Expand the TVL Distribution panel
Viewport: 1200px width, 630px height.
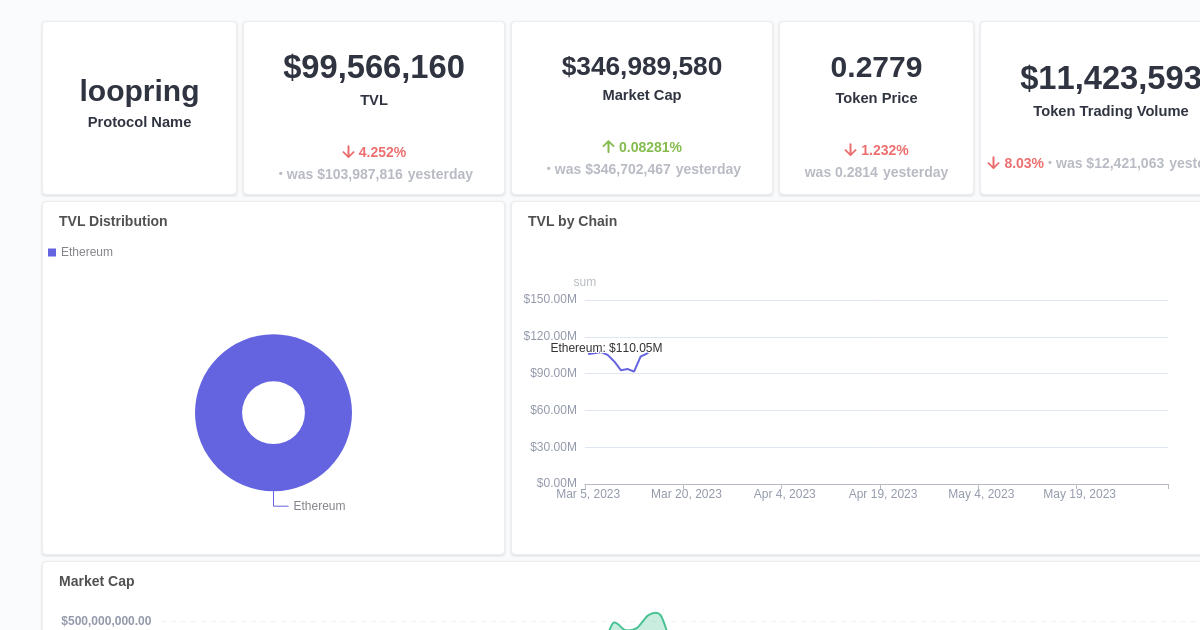[113, 221]
